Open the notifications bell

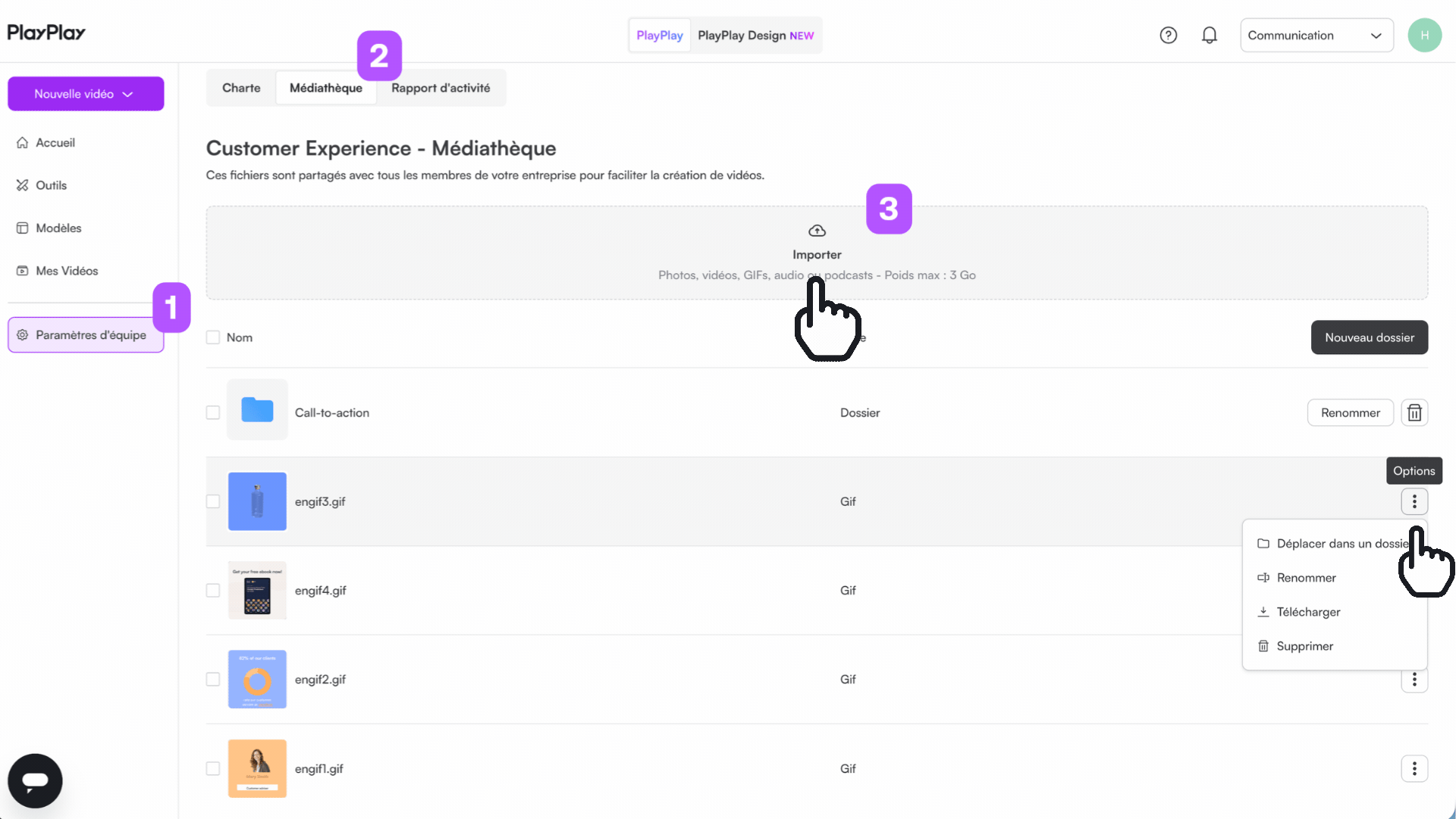coord(1210,35)
